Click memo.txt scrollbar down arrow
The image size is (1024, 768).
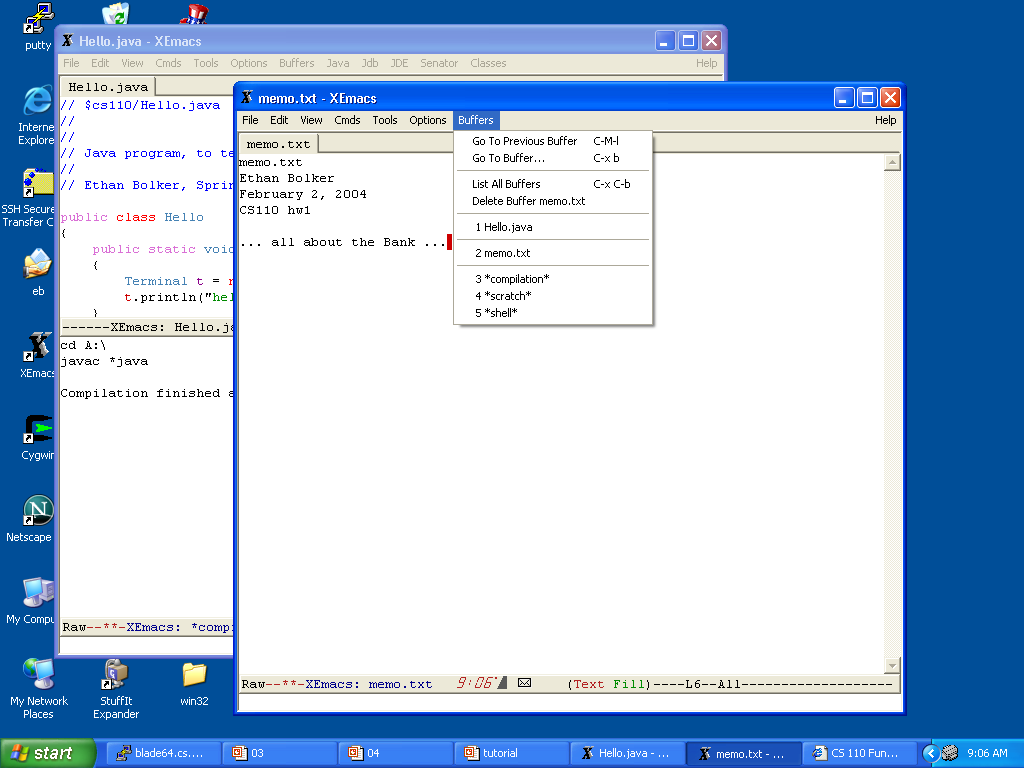[892, 665]
